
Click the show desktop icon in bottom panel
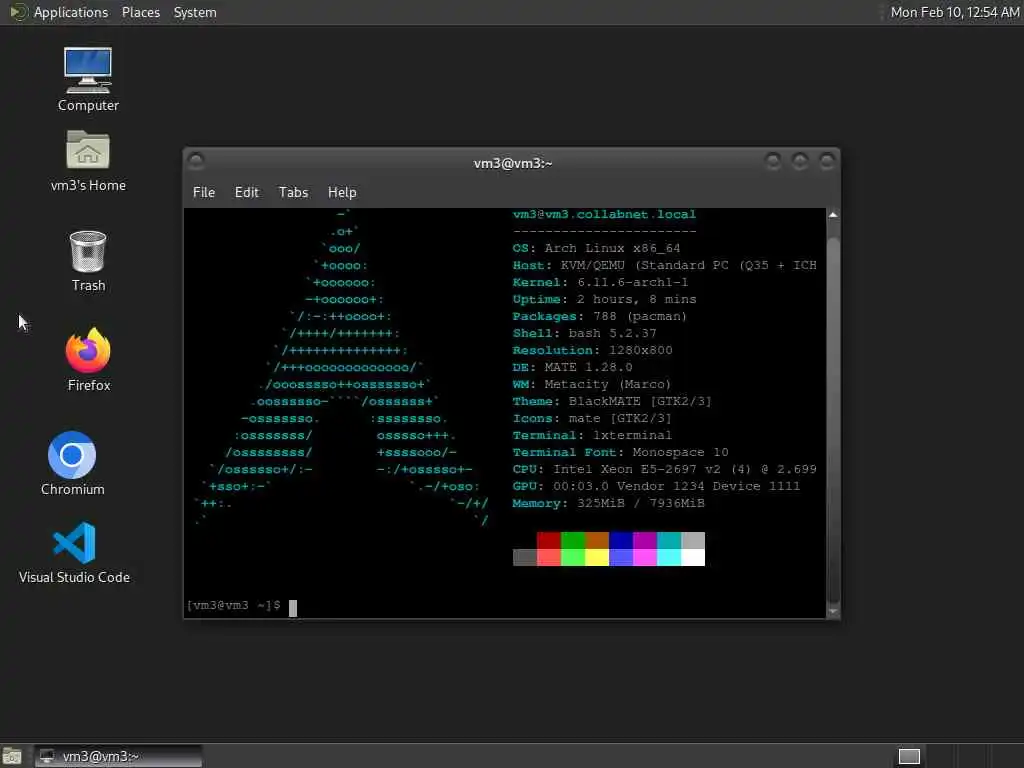coord(12,756)
